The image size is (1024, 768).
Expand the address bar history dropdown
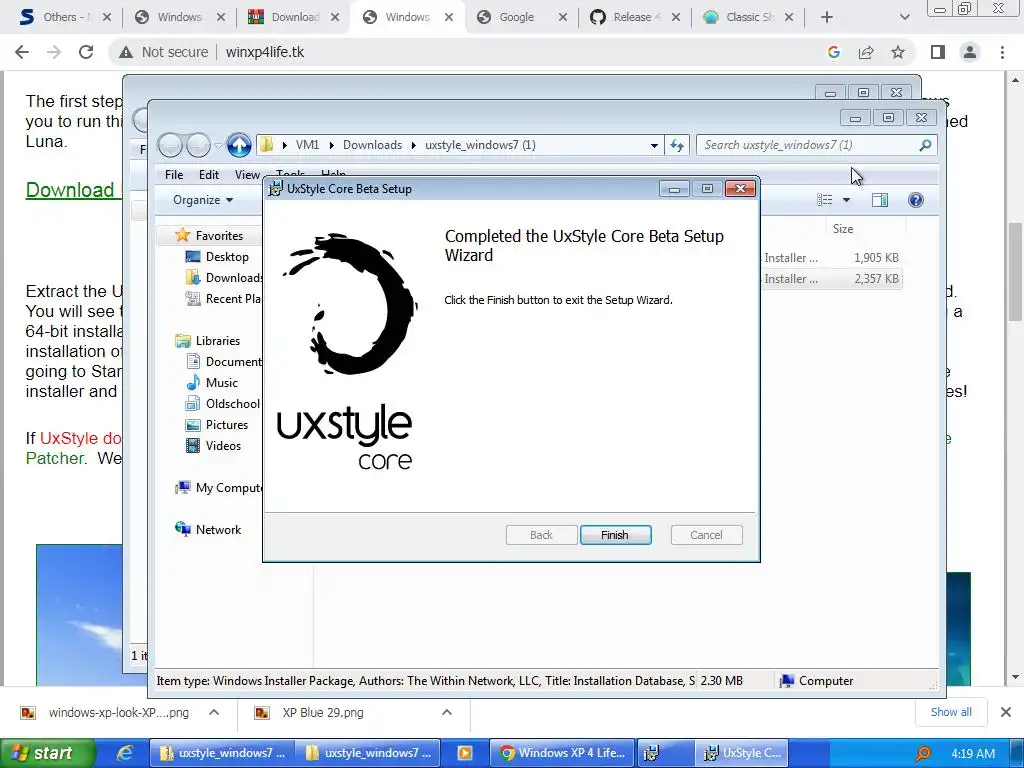point(654,146)
